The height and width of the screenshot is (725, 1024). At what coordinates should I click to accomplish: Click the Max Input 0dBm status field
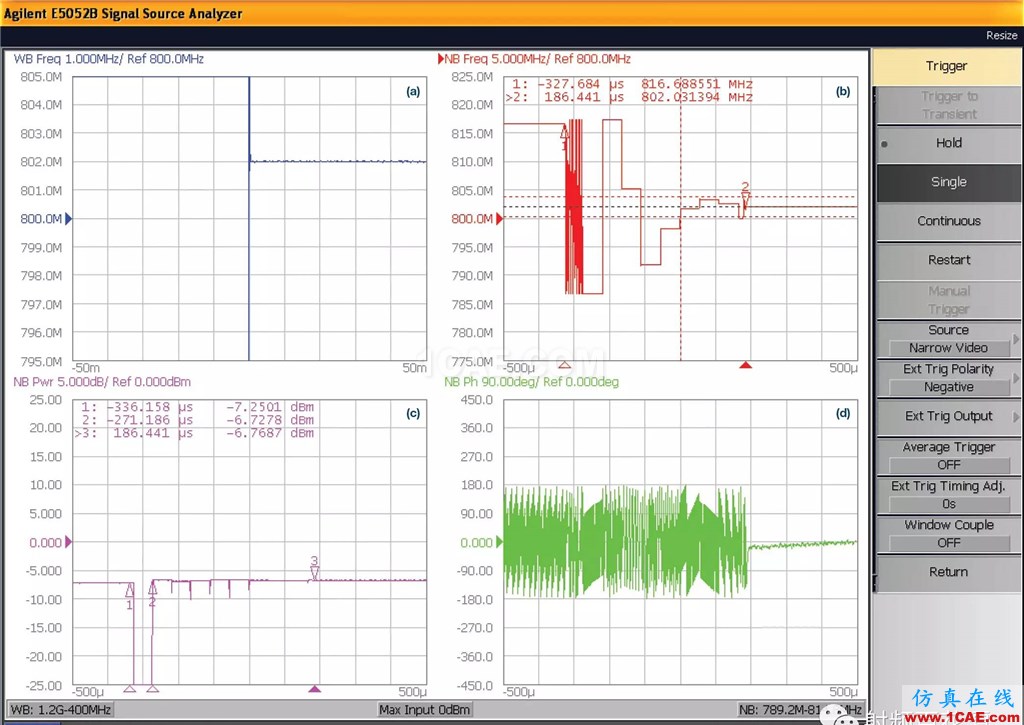tap(424, 709)
